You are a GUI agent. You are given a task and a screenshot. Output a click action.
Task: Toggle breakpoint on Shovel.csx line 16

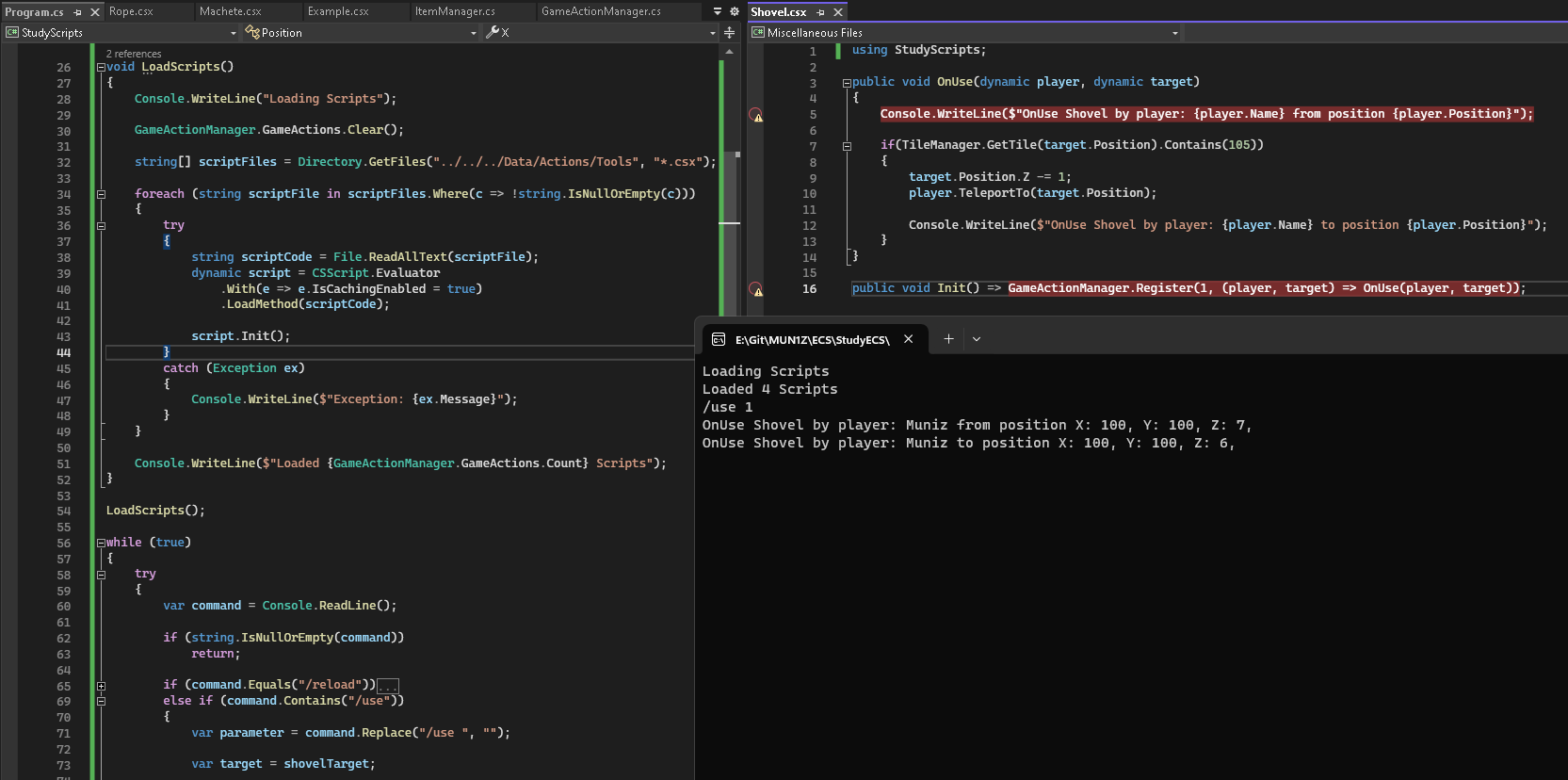tap(755, 289)
